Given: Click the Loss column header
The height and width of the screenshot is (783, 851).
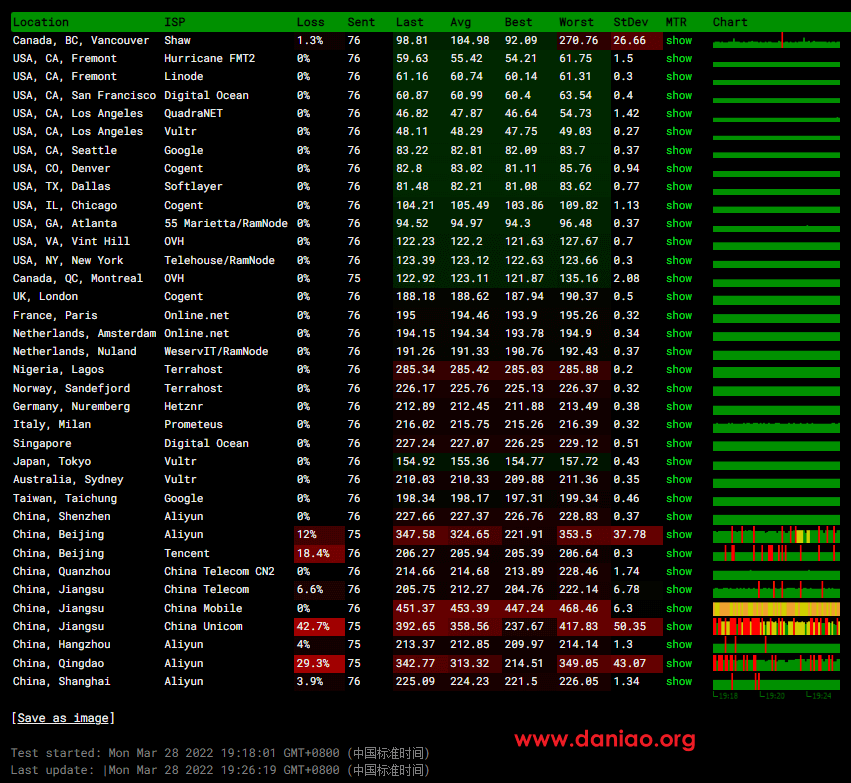Looking at the screenshot, I should (x=310, y=22).
